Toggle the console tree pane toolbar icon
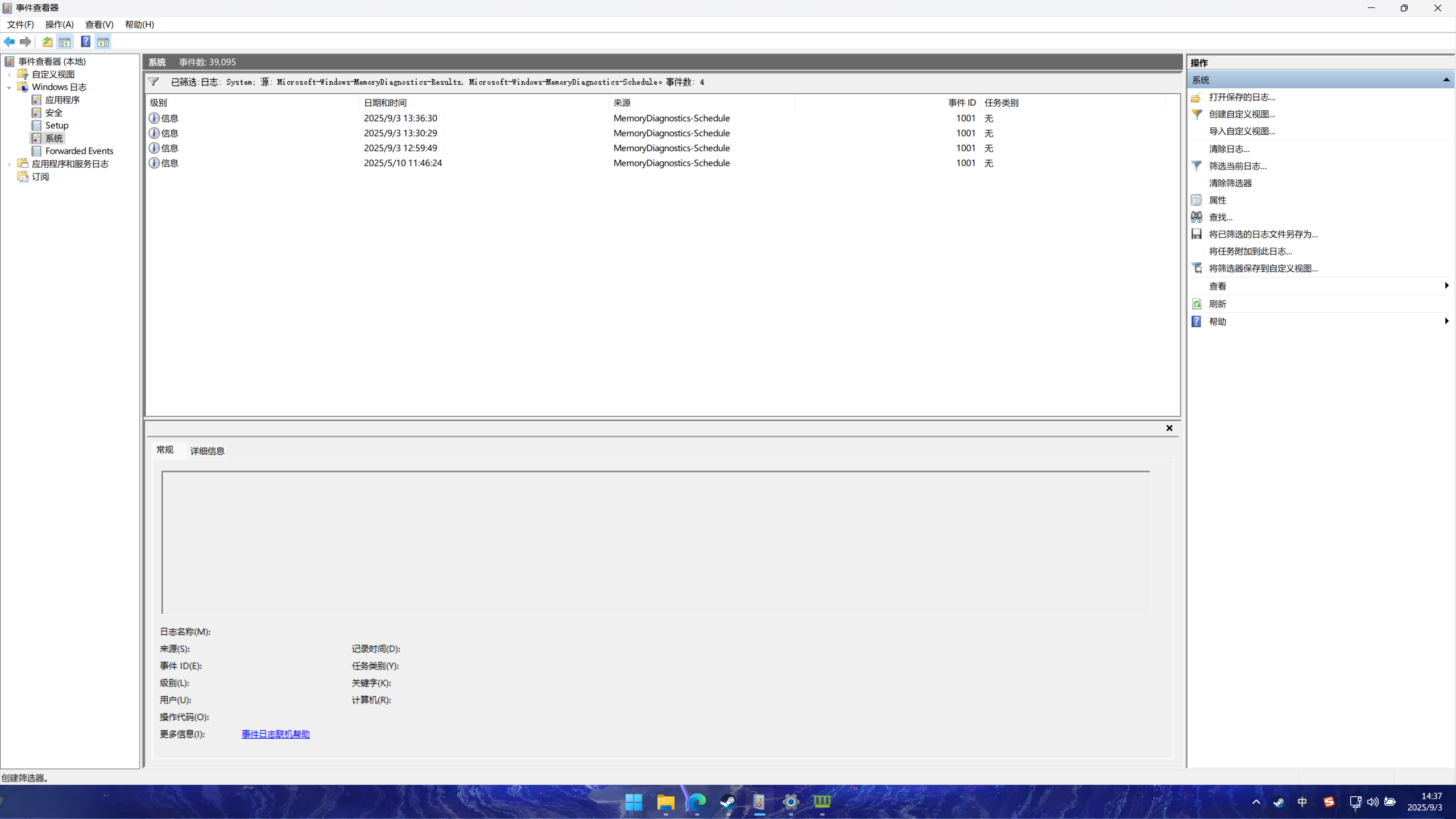Screen dimensions: 1456x819 (x=65, y=42)
